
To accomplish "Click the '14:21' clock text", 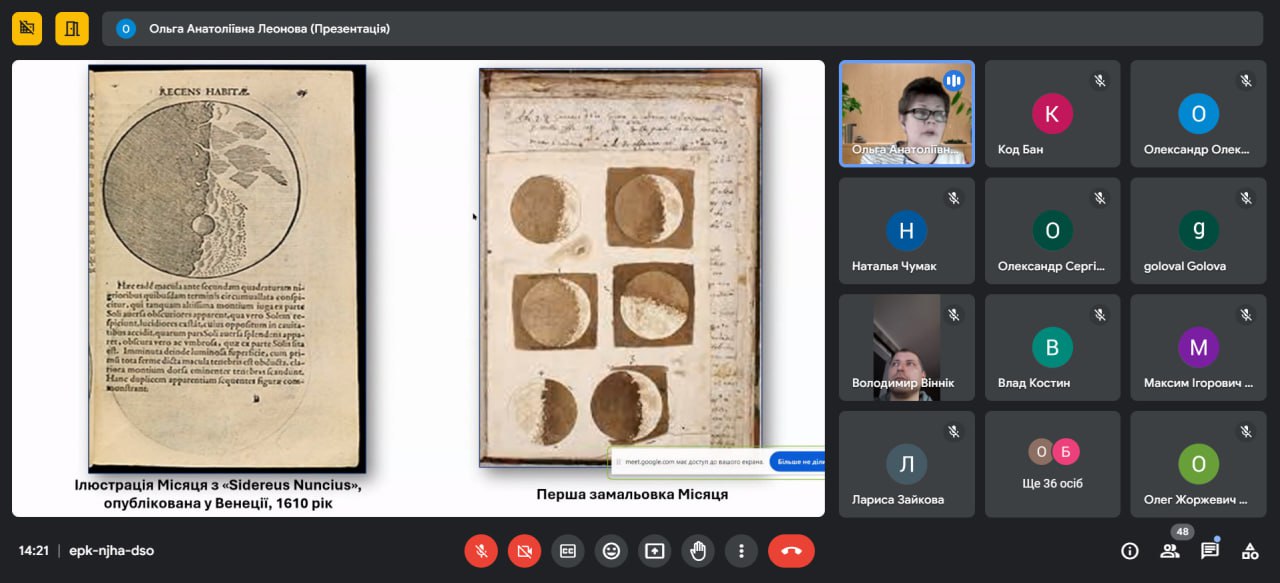I will 34,550.
